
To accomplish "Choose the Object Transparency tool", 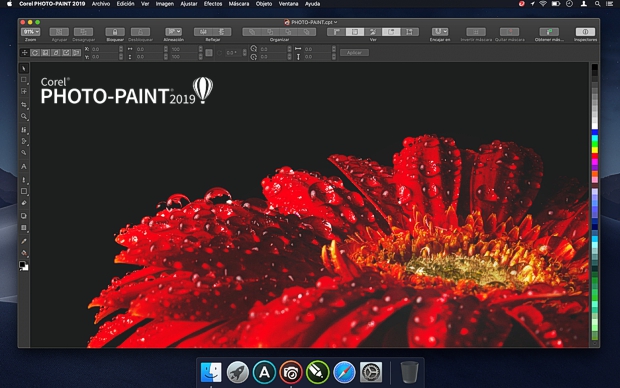I will (x=24, y=228).
